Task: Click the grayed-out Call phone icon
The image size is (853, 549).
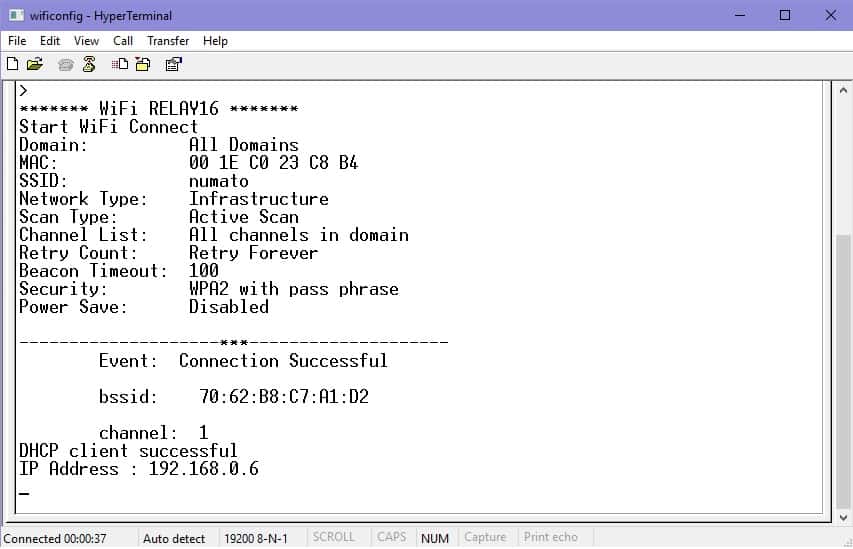Action: tap(66, 64)
